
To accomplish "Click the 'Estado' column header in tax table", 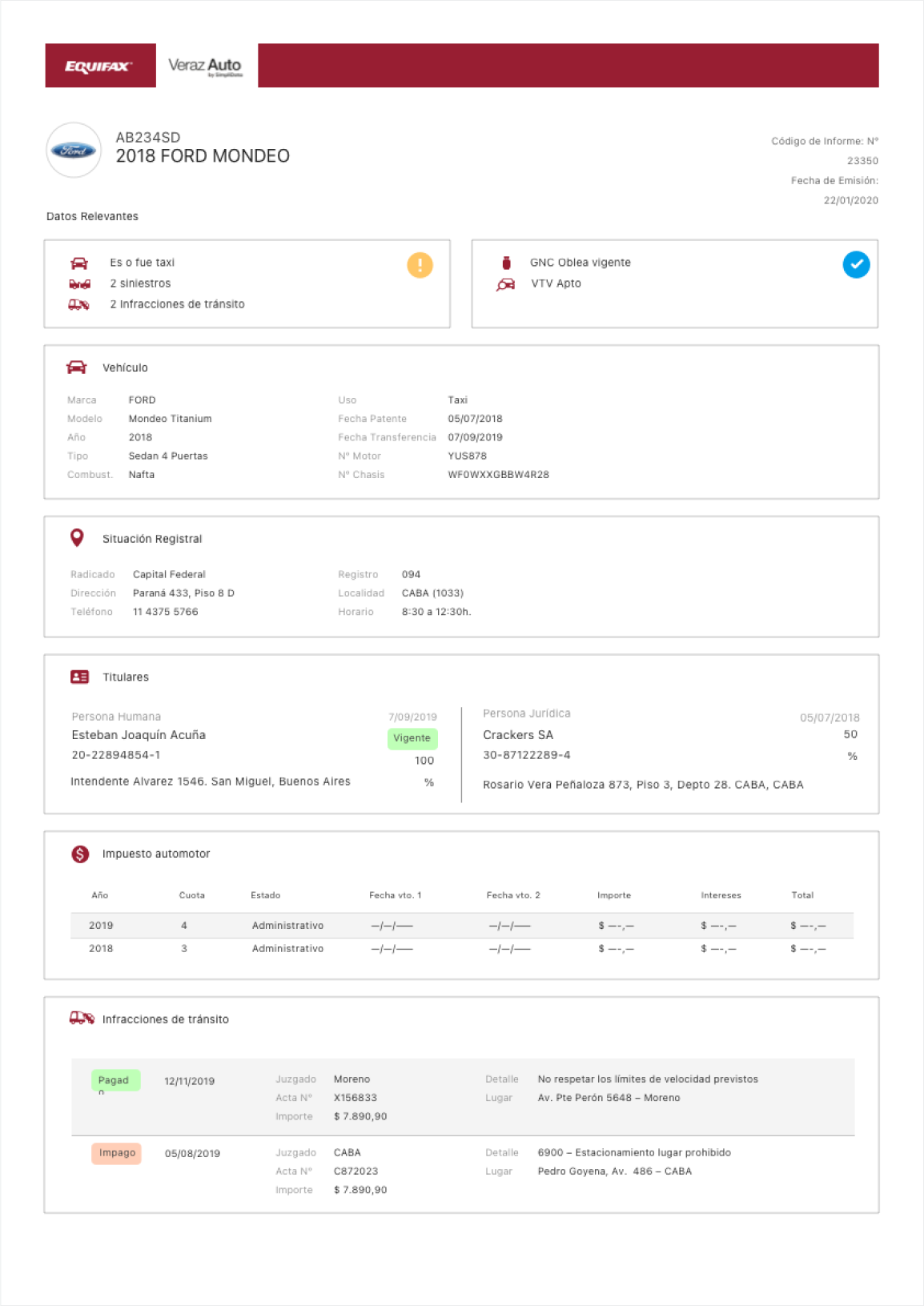I will (x=266, y=895).
